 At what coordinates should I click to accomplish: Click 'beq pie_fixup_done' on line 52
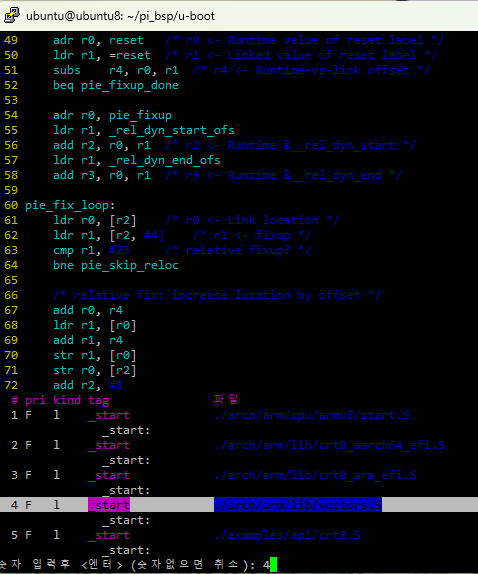pos(116,85)
